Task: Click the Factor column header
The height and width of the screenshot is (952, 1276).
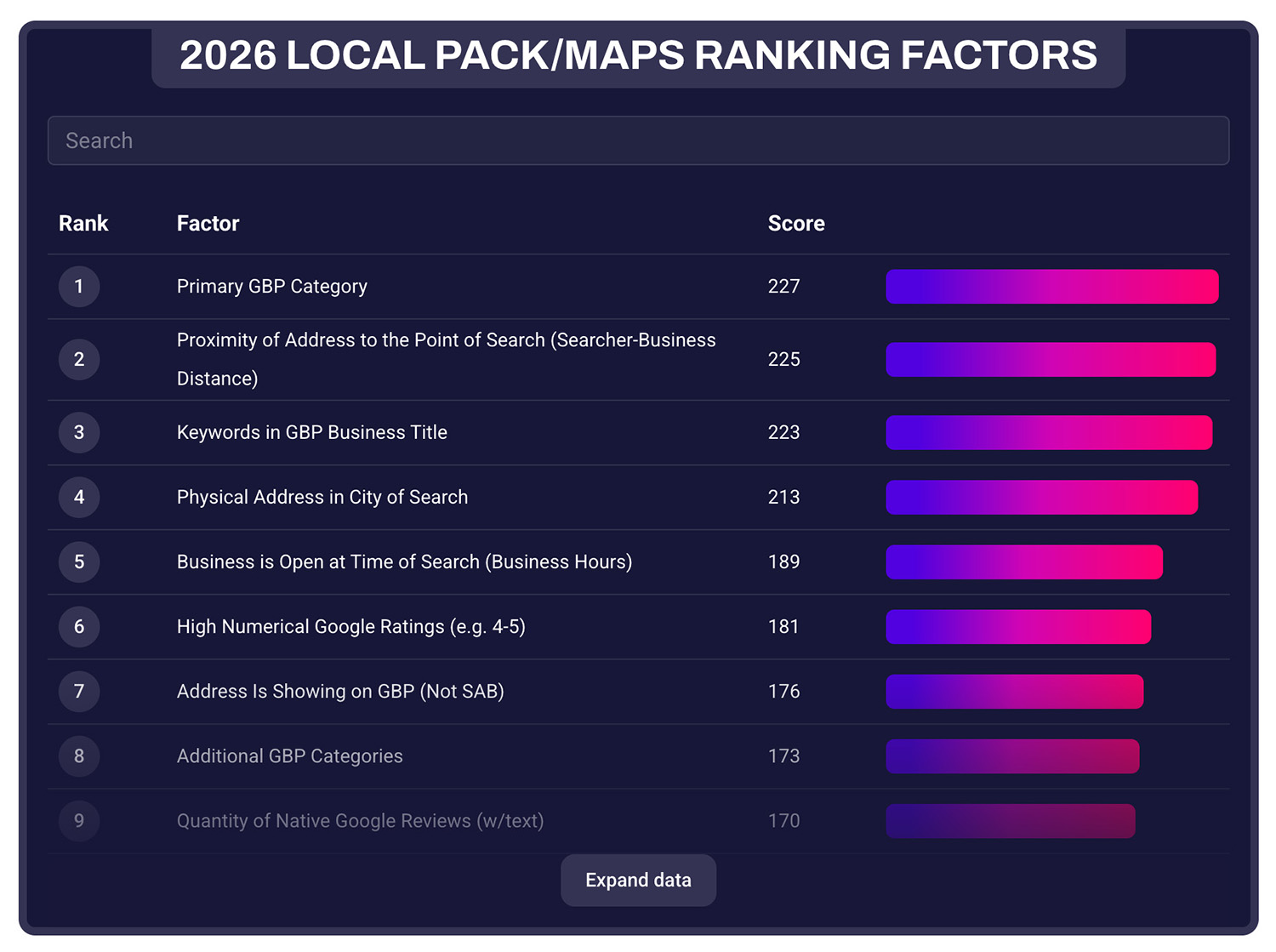Action: (x=208, y=223)
